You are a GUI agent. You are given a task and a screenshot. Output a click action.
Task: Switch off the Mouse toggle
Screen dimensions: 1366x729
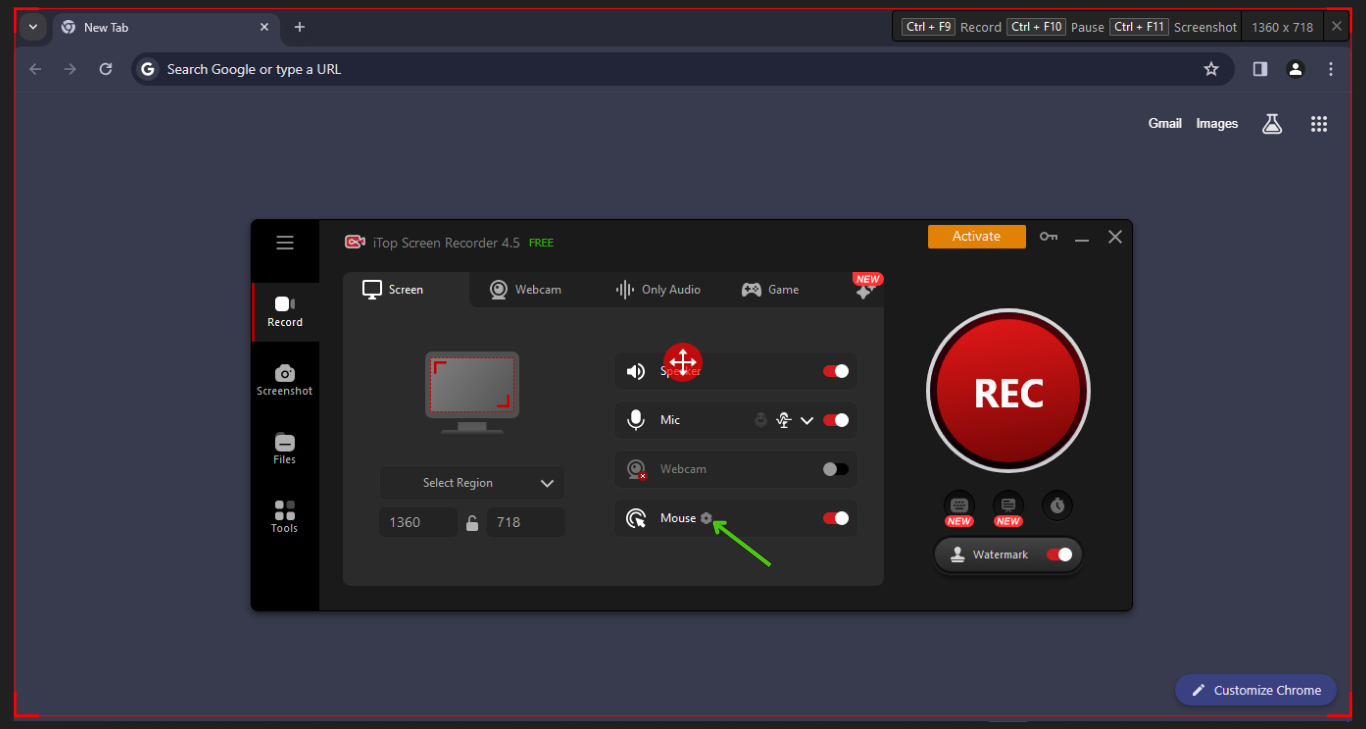[x=835, y=518]
